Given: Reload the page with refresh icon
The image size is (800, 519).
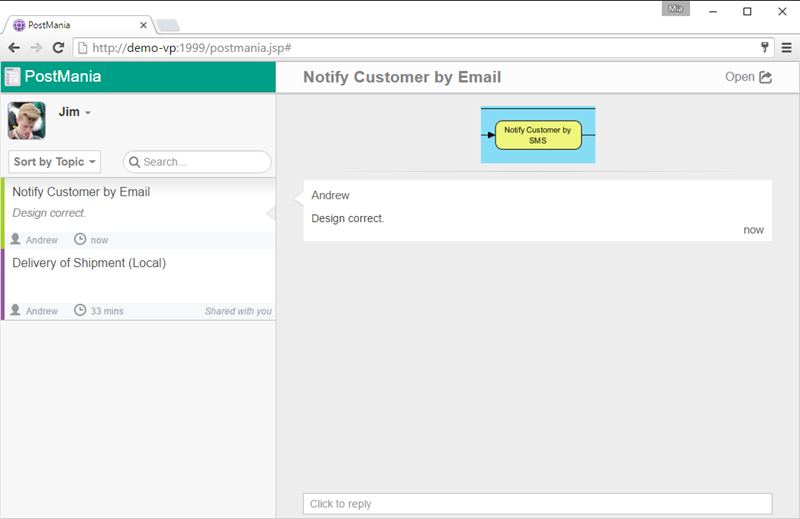Looking at the screenshot, I should tap(58, 47).
